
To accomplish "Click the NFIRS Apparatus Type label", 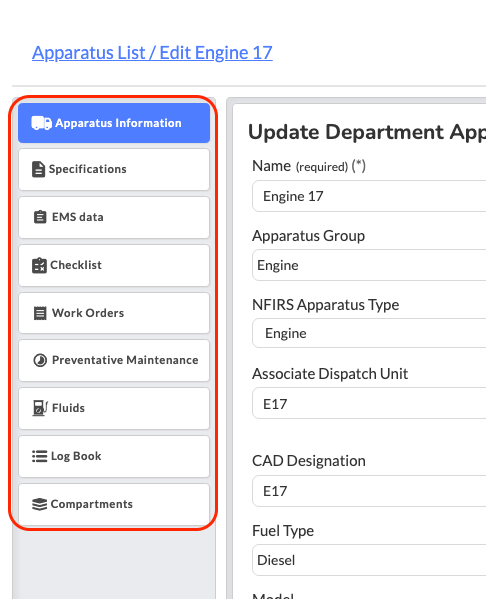I will tap(326, 305).
